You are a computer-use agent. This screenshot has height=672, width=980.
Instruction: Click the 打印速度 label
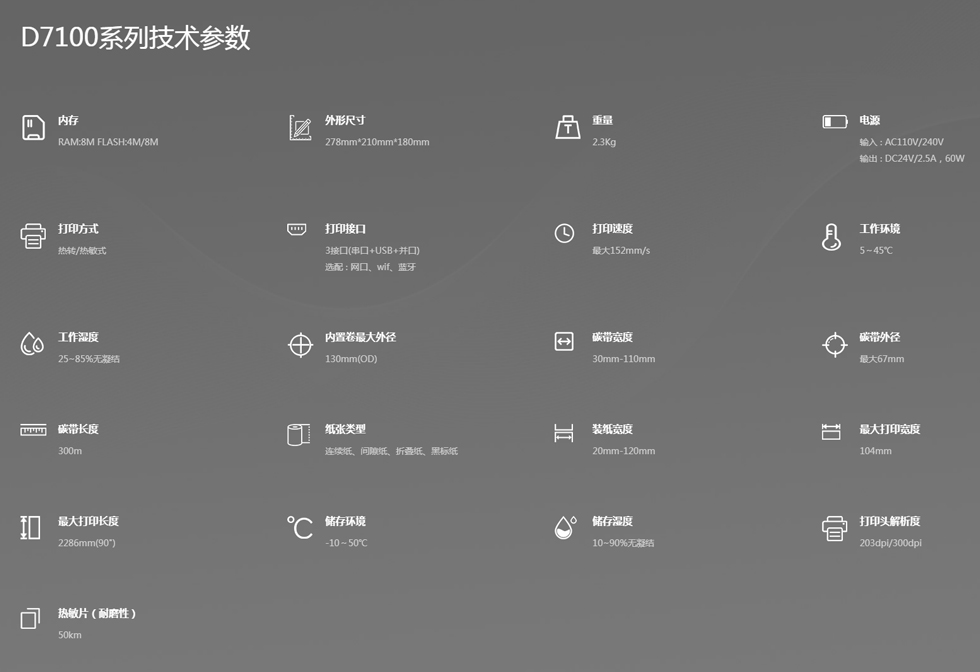pos(612,229)
